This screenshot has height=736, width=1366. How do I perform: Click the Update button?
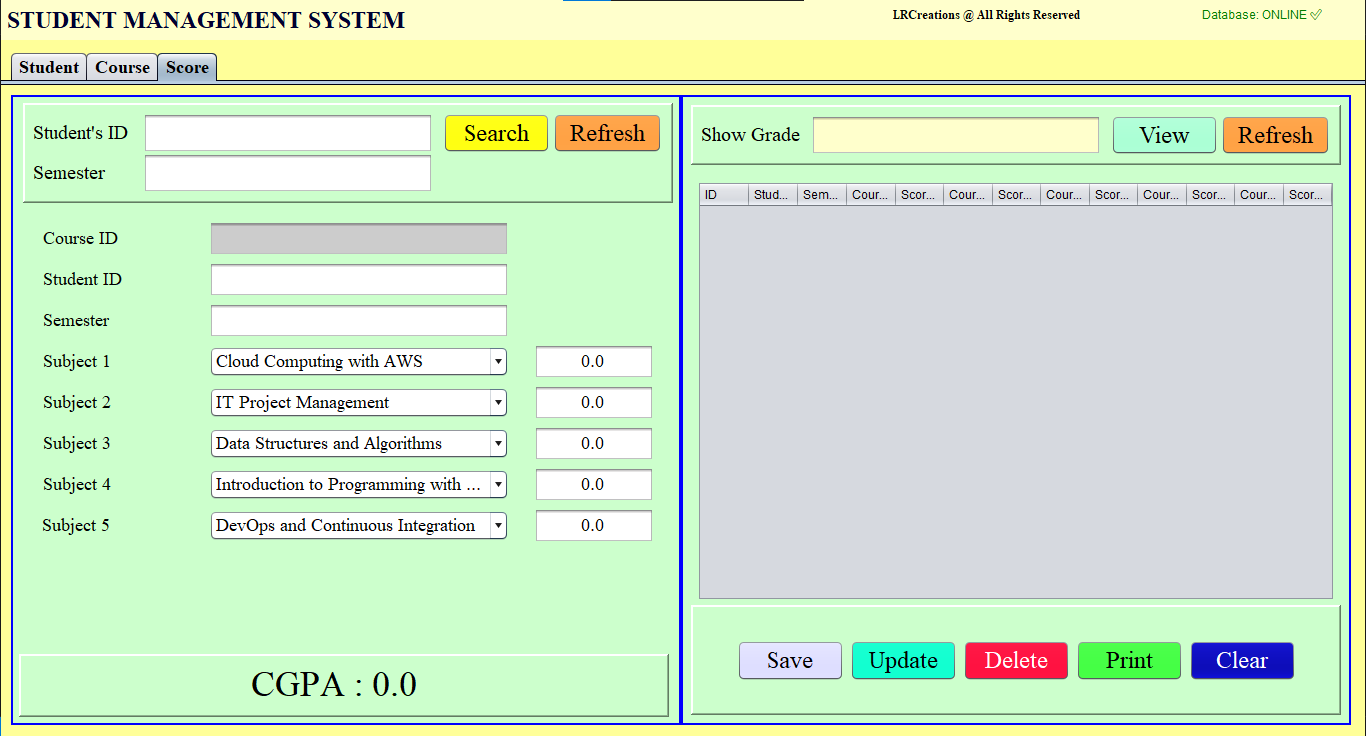903,660
